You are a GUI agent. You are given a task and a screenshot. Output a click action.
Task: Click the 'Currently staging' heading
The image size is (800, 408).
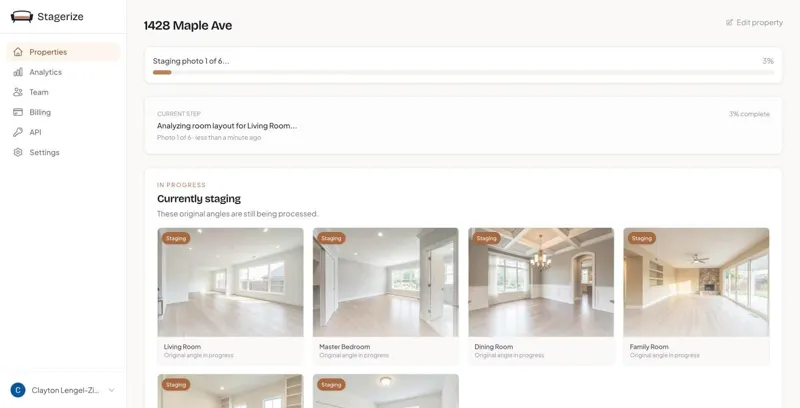pos(199,198)
